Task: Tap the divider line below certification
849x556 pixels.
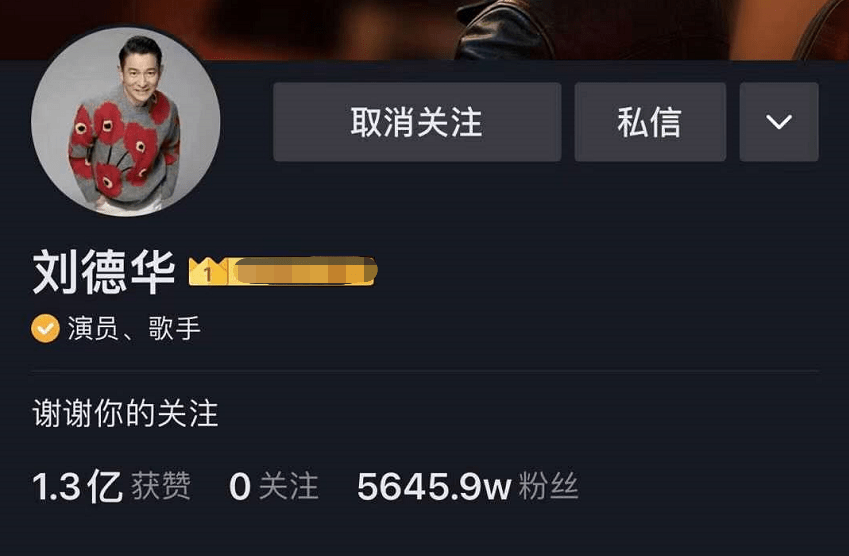Action: click(x=425, y=371)
